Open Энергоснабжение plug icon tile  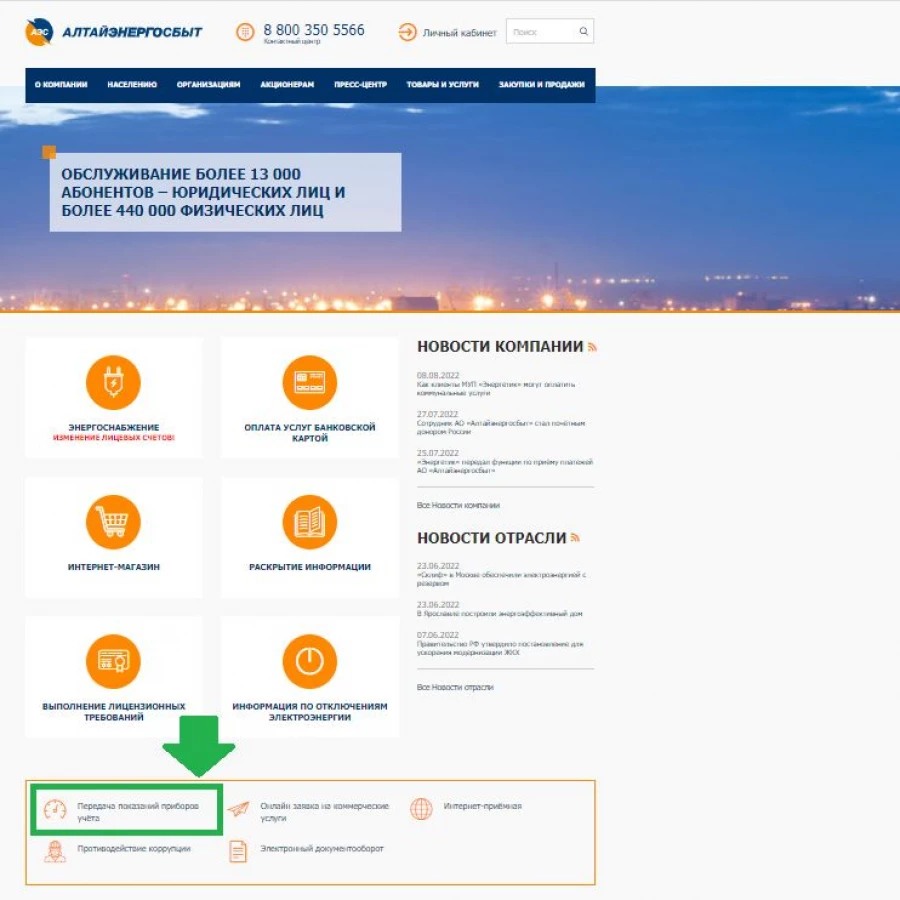pyautogui.click(x=113, y=382)
